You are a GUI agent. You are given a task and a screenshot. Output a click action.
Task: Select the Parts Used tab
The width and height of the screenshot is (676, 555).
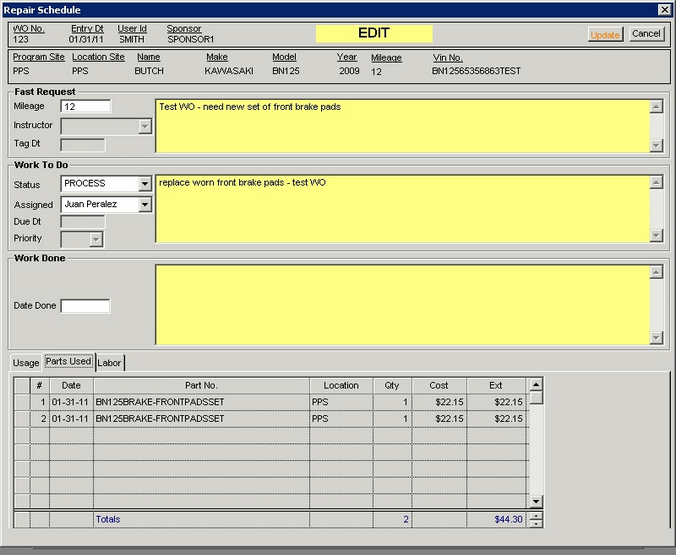[69, 362]
